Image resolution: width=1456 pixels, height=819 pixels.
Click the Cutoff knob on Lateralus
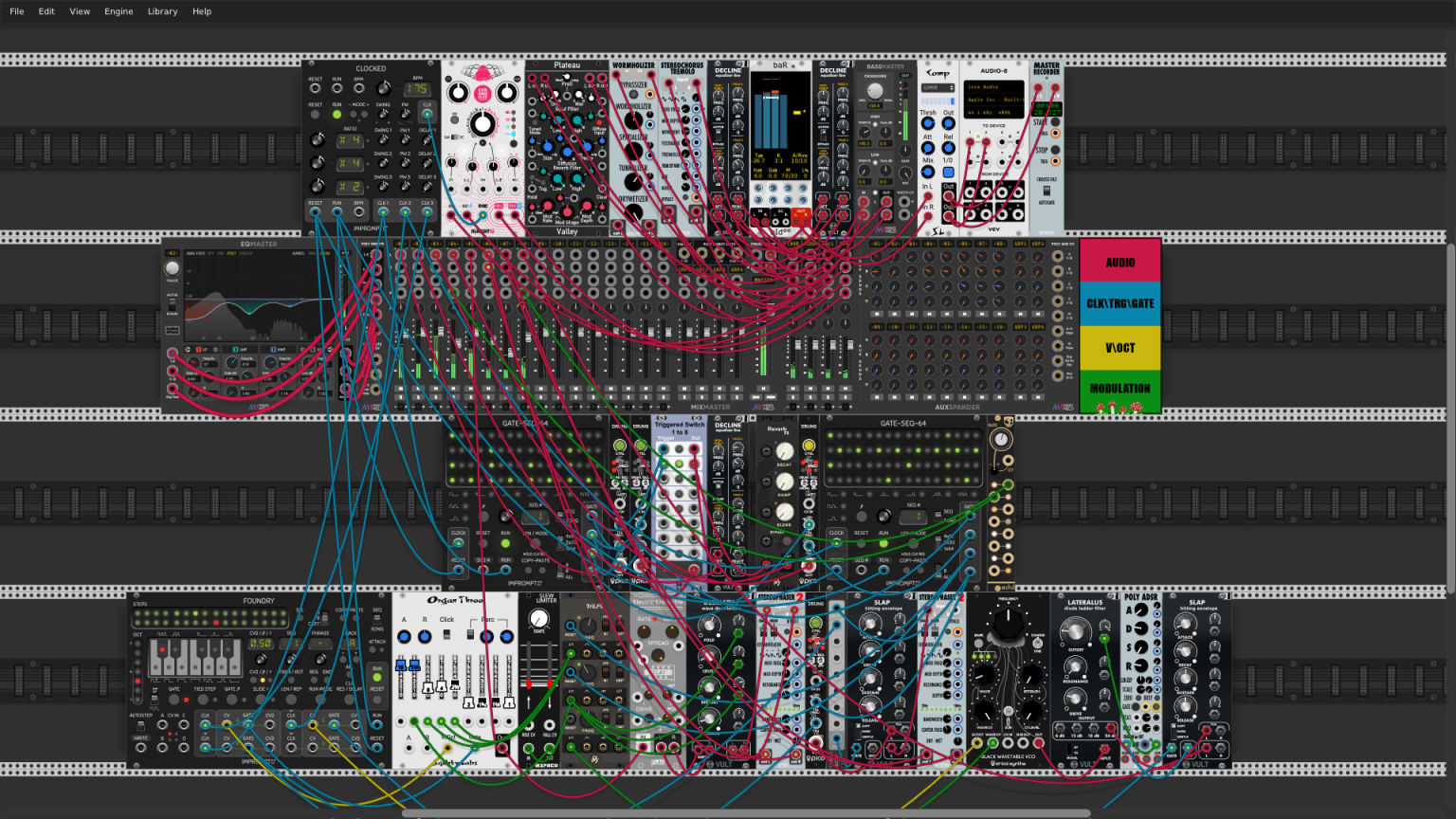(x=1075, y=630)
